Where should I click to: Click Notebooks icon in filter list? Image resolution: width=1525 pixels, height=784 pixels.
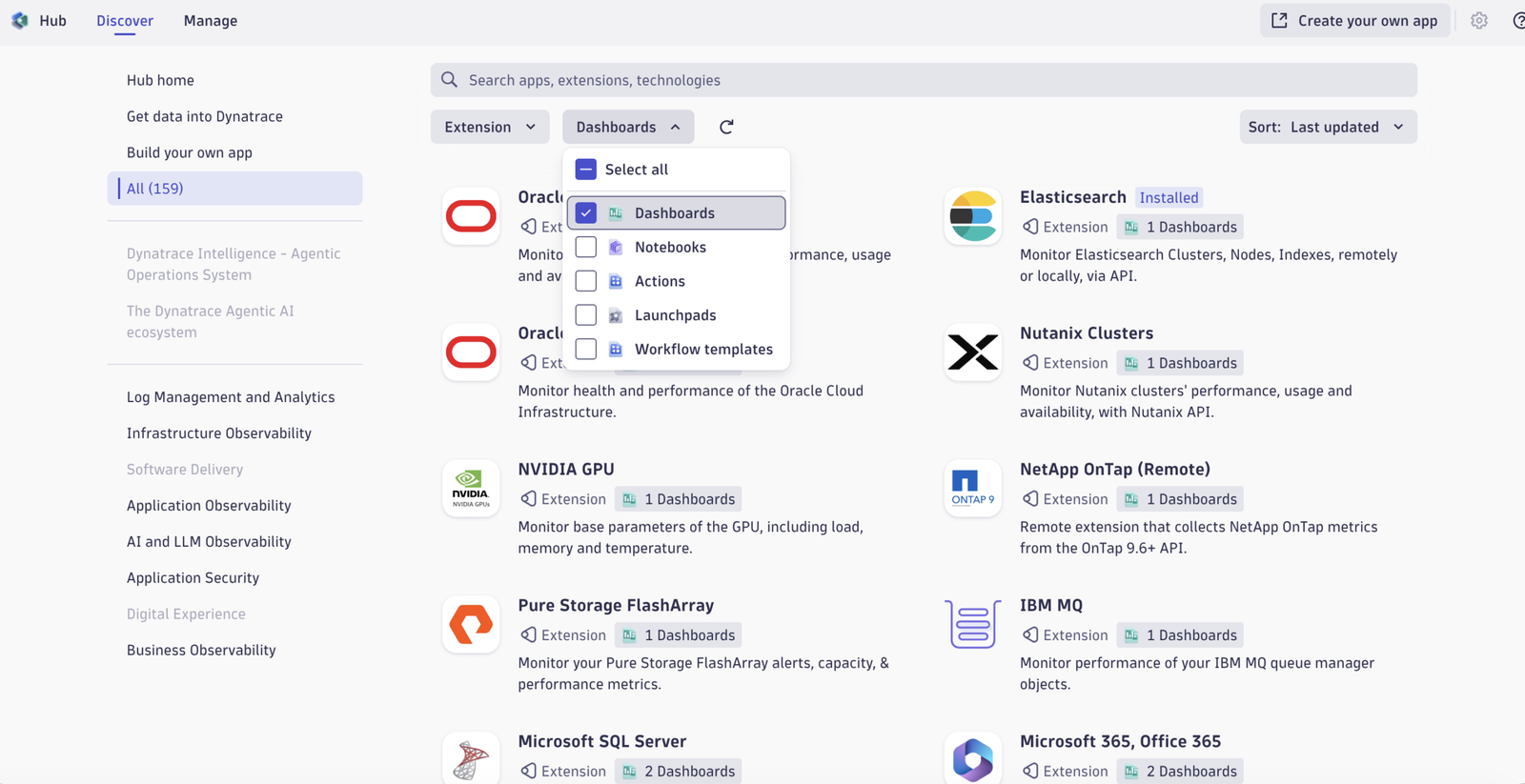[x=616, y=248]
